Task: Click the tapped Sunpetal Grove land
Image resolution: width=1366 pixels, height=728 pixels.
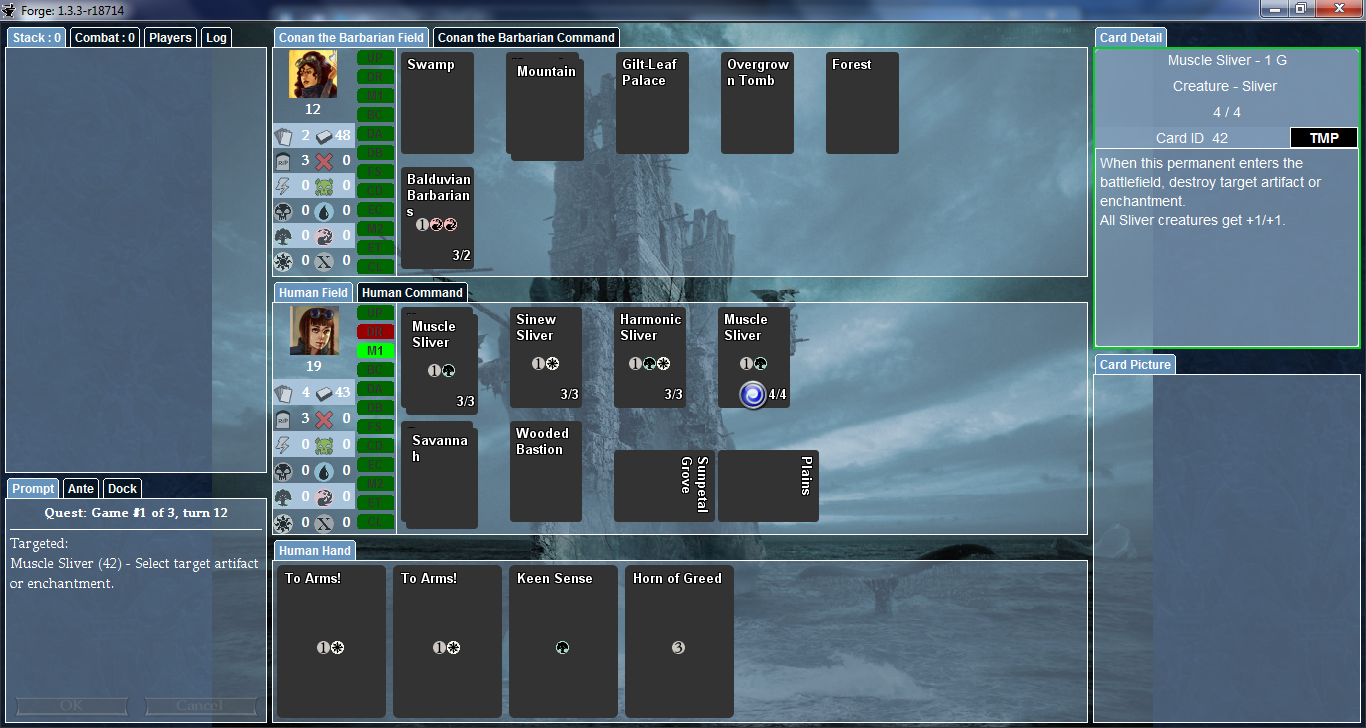Action: click(x=664, y=485)
